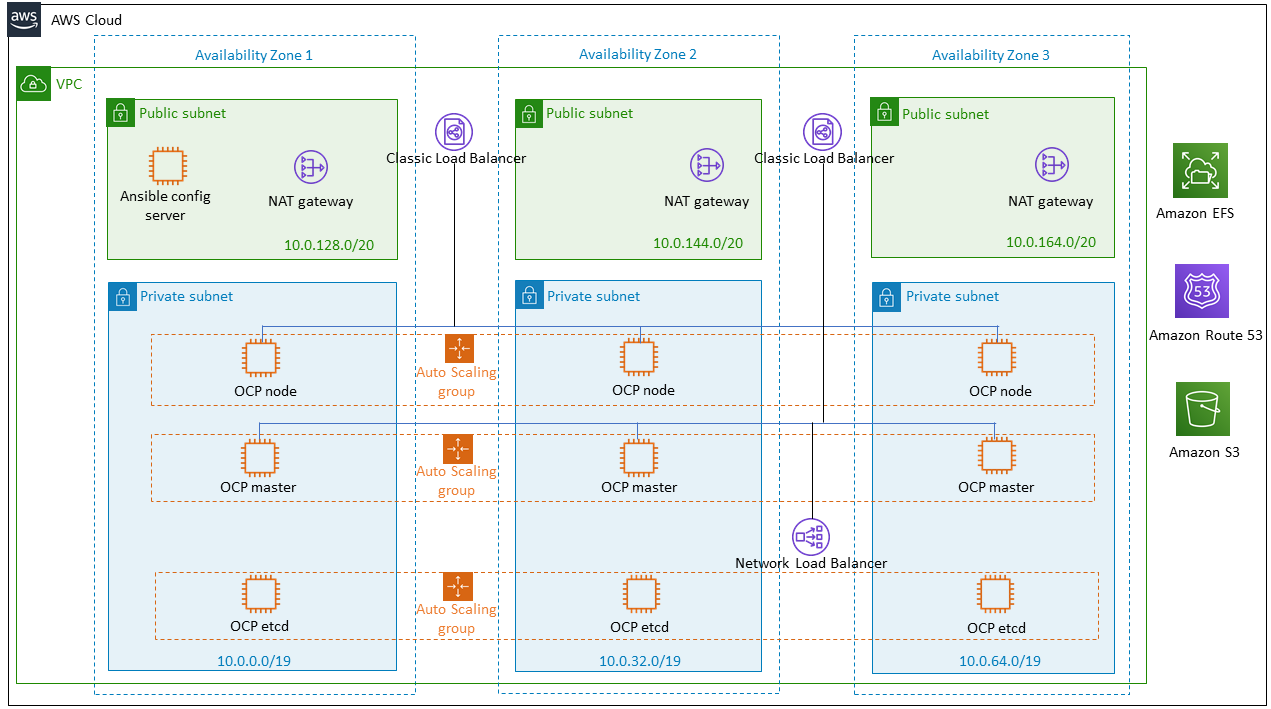Screen dimensions: 1271x709
Task: Select OCP etcd instance icon in 10.0.32.0/19 subnet
Action: (640, 594)
